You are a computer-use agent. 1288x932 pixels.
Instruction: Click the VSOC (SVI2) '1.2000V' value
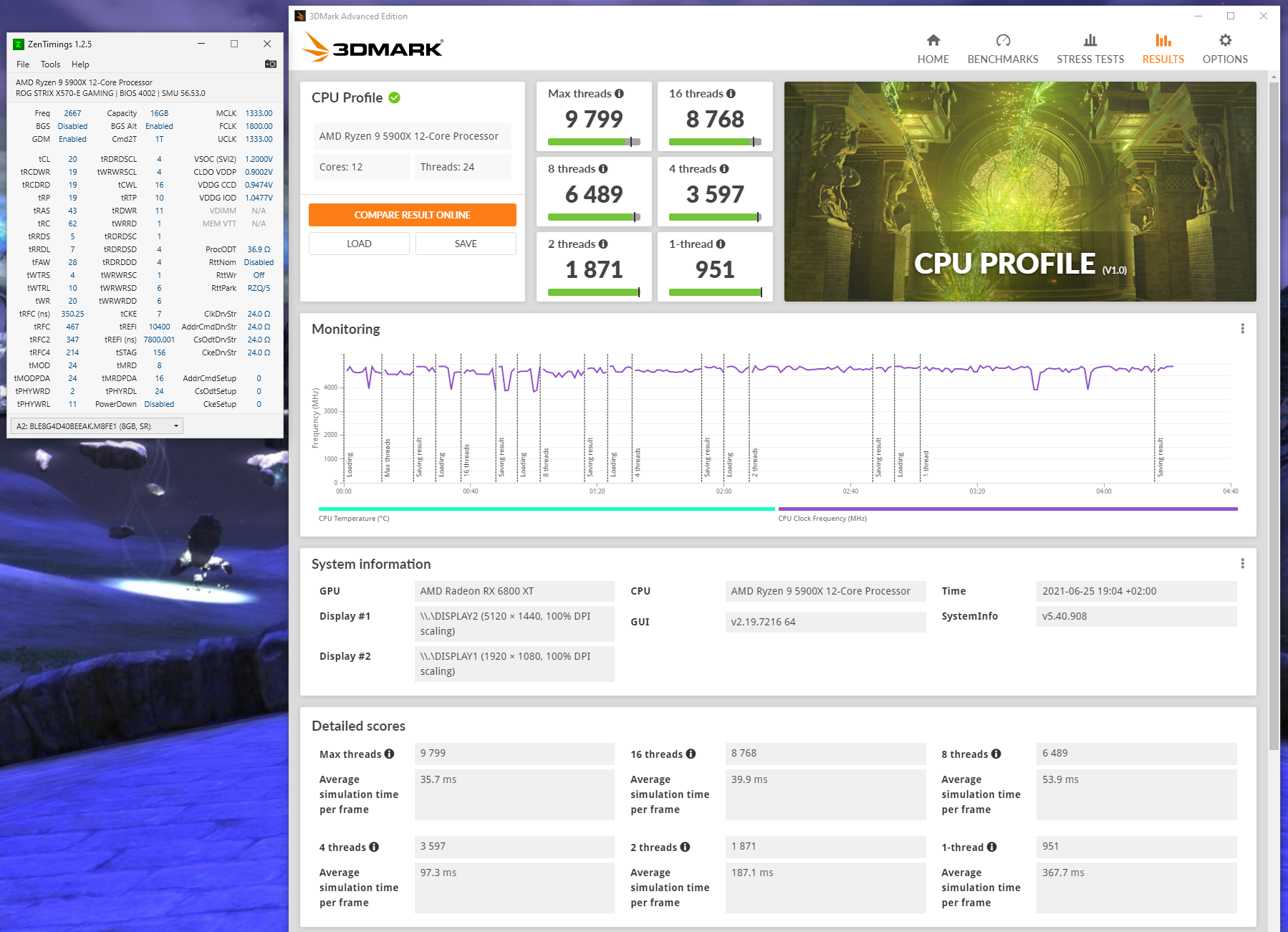coord(259,159)
